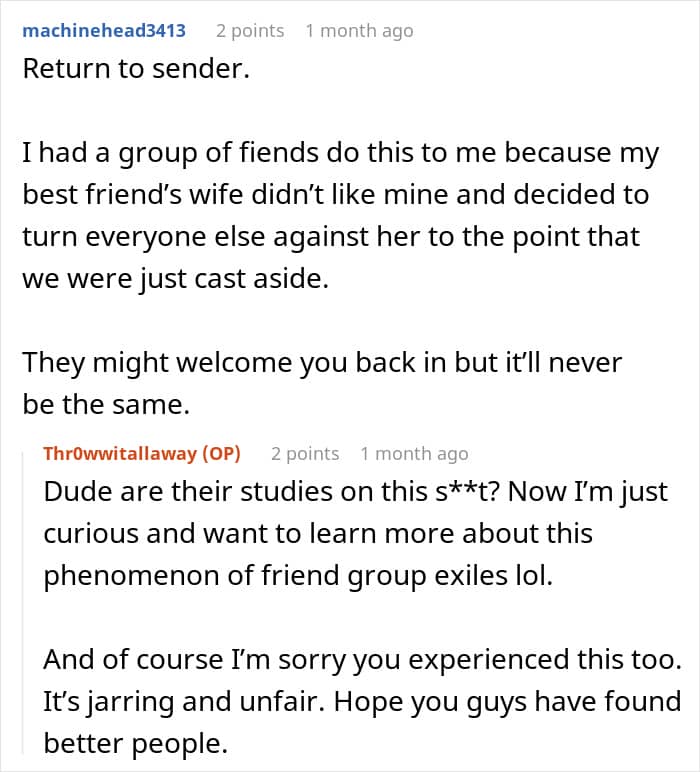Viewport: 700px width, 772px height.
Task: Open the timestamp on the OP's reply
Action: point(414,453)
